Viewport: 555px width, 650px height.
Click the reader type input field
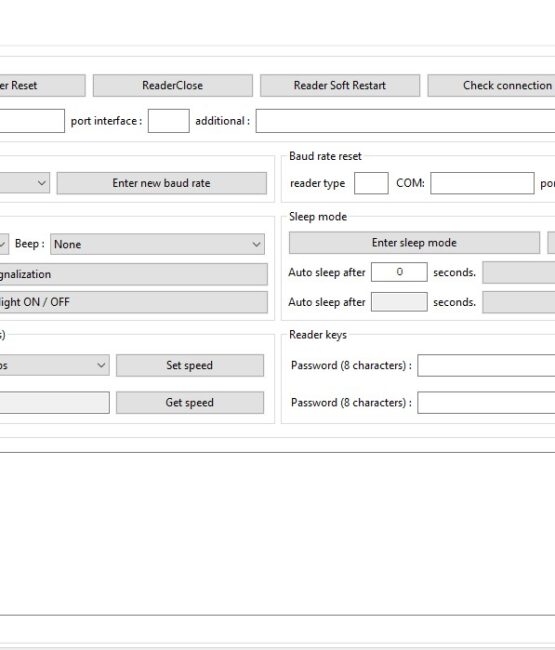[x=371, y=183]
